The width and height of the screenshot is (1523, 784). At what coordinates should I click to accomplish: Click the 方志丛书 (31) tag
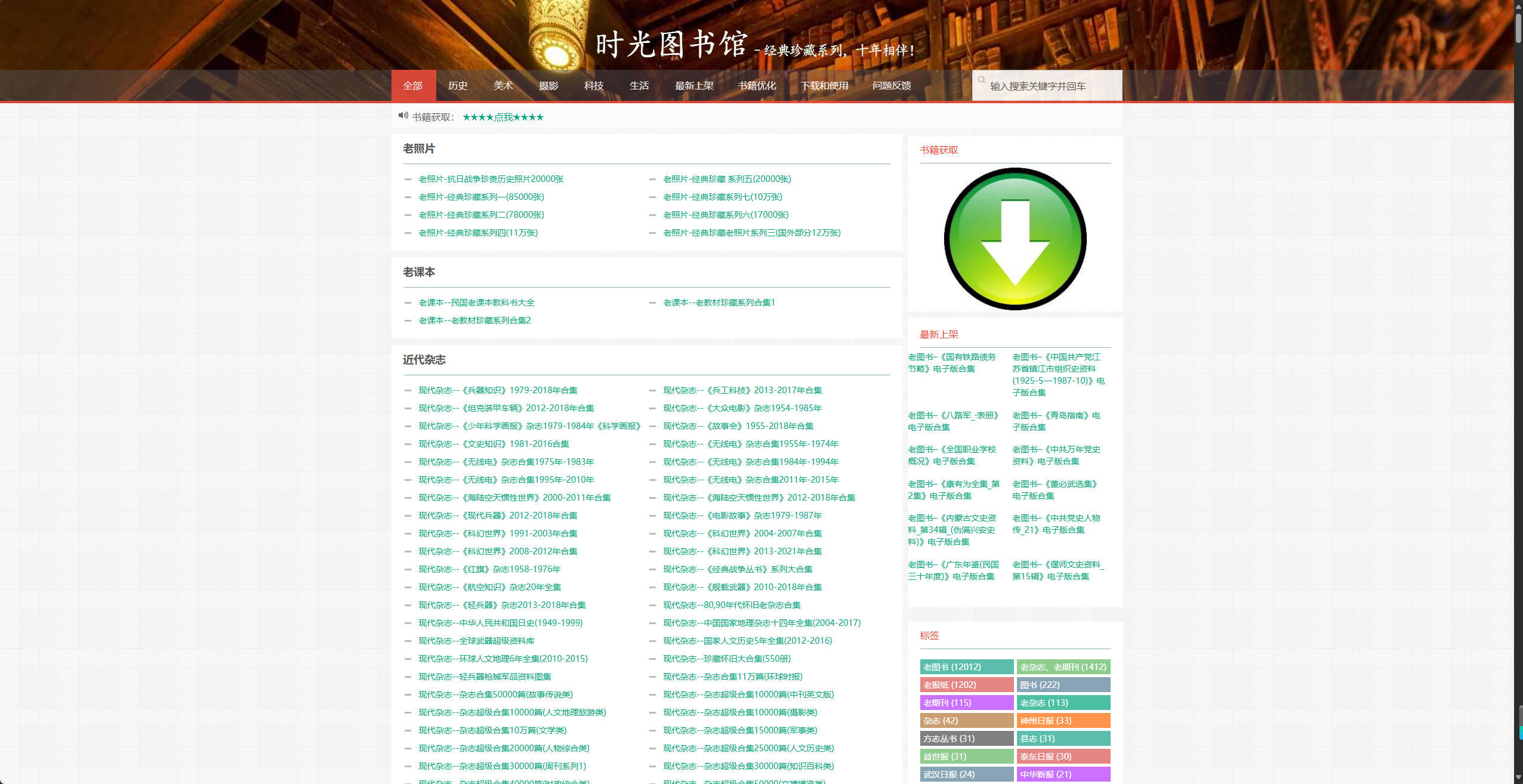click(x=967, y=739)
